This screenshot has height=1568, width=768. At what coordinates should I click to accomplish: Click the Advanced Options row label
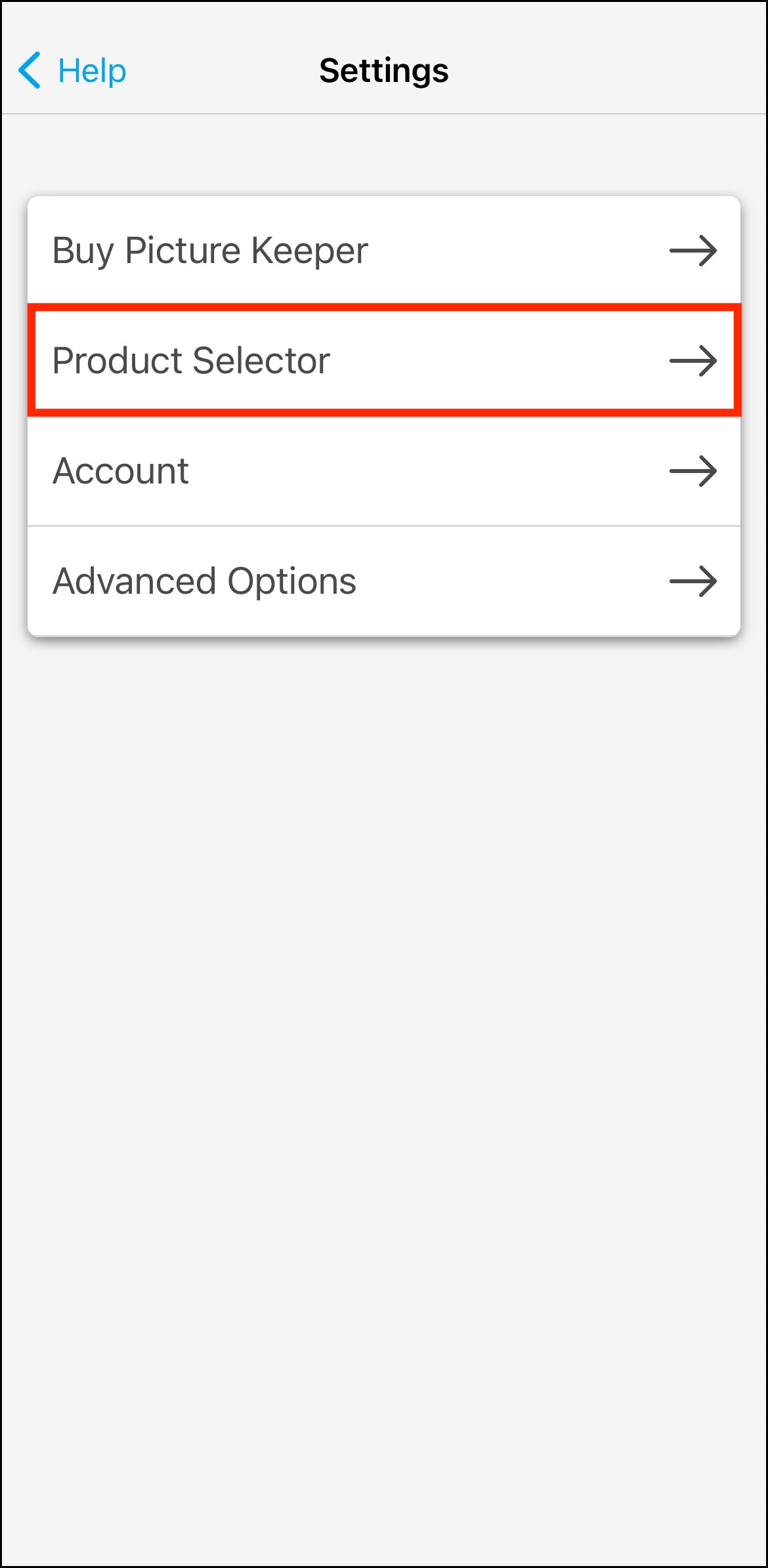[x=205, y=580]
